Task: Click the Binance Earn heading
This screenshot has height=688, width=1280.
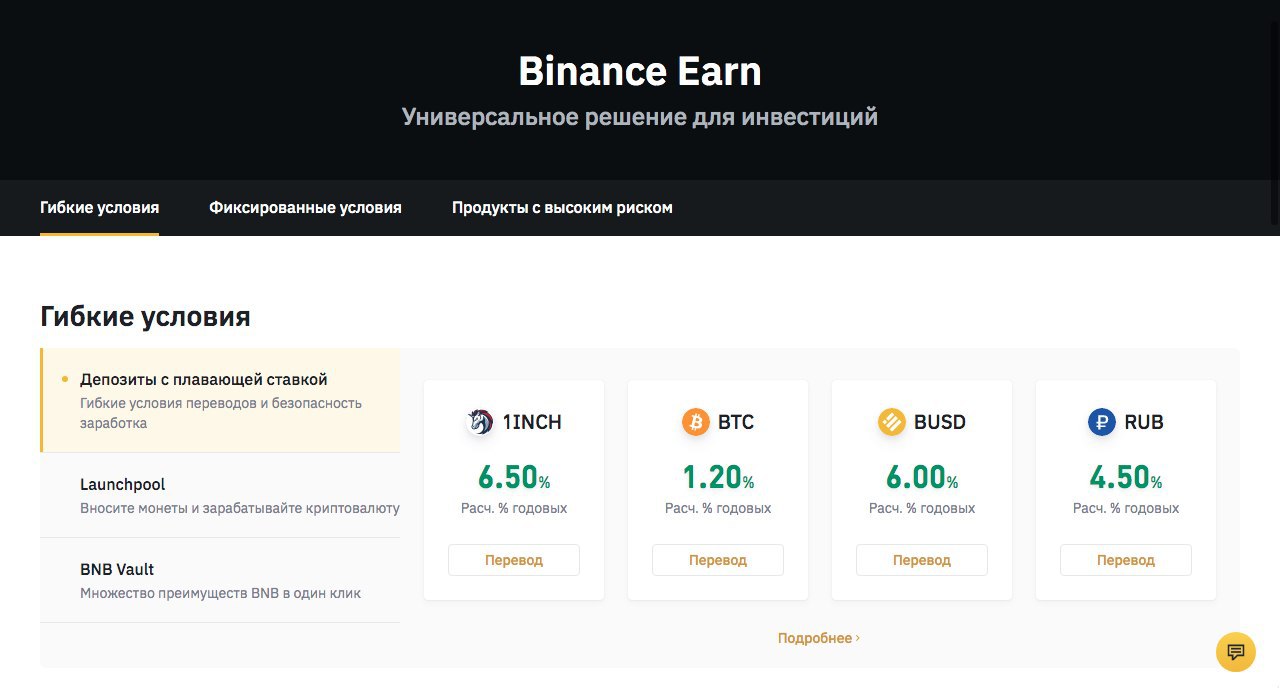Action: tap(640, 72)
